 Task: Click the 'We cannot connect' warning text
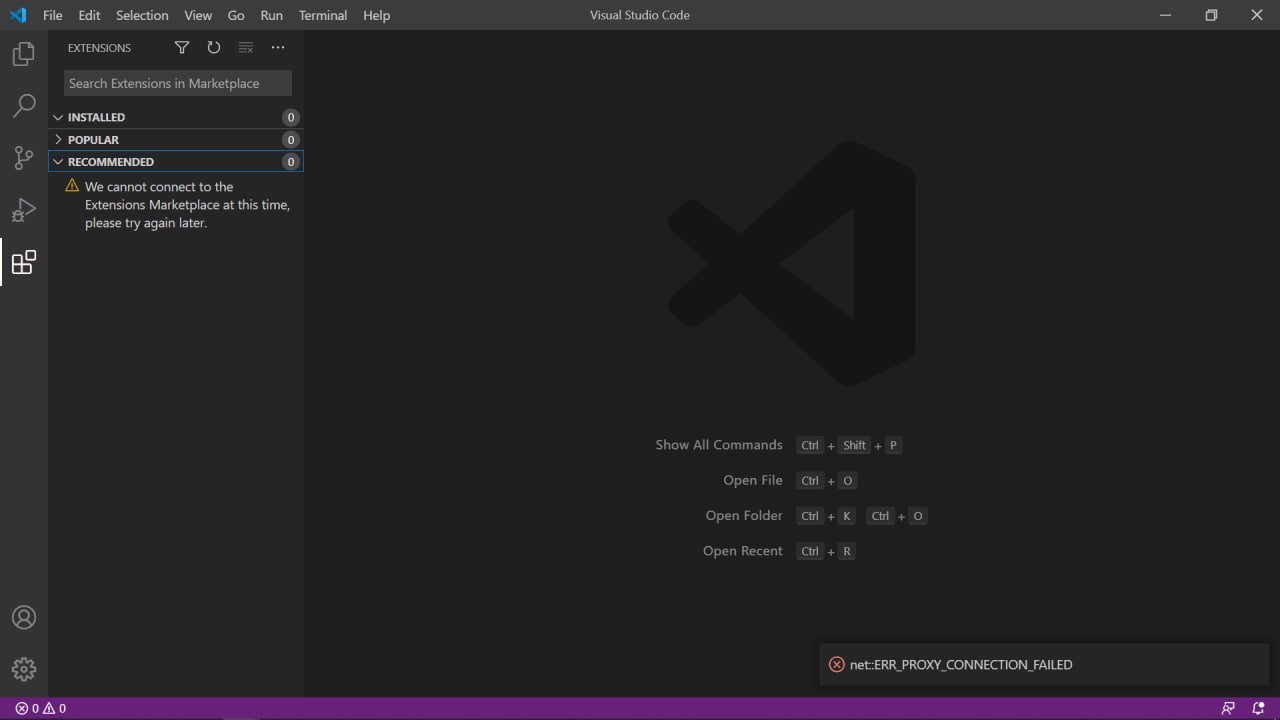pyautogui.click(x=187, y=205)
